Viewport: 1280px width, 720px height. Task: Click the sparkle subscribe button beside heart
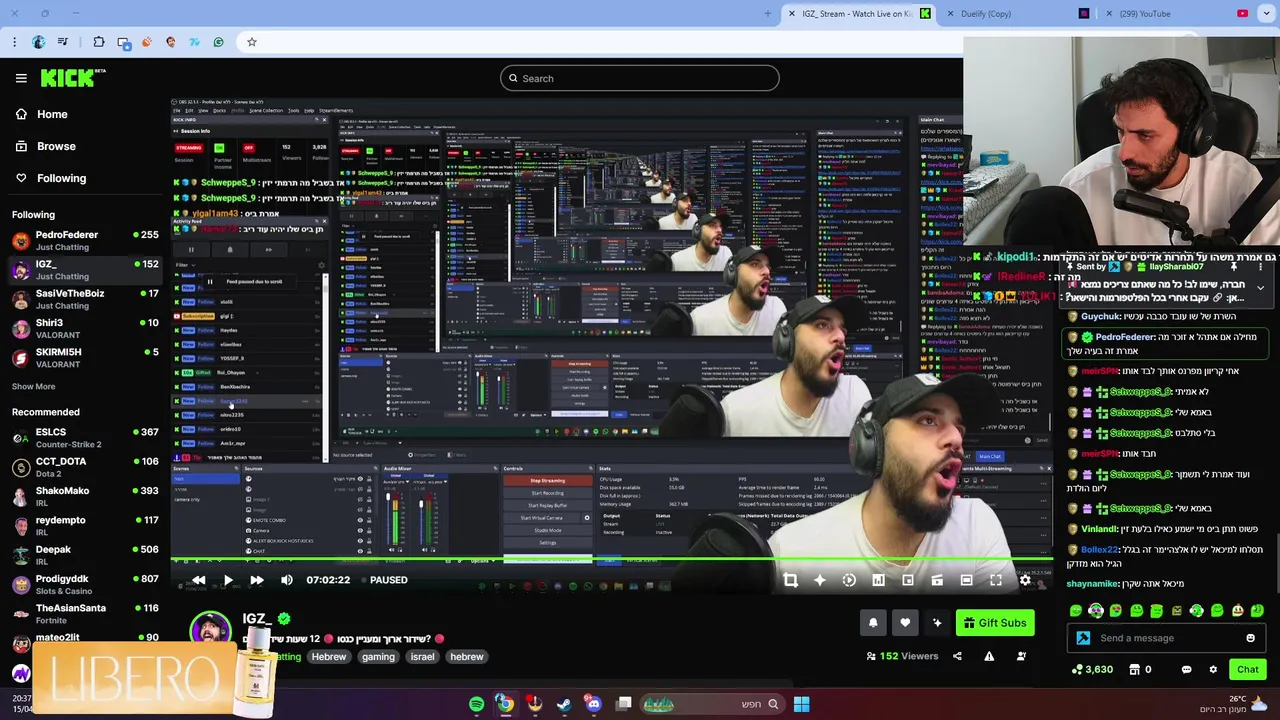point(937,623)
